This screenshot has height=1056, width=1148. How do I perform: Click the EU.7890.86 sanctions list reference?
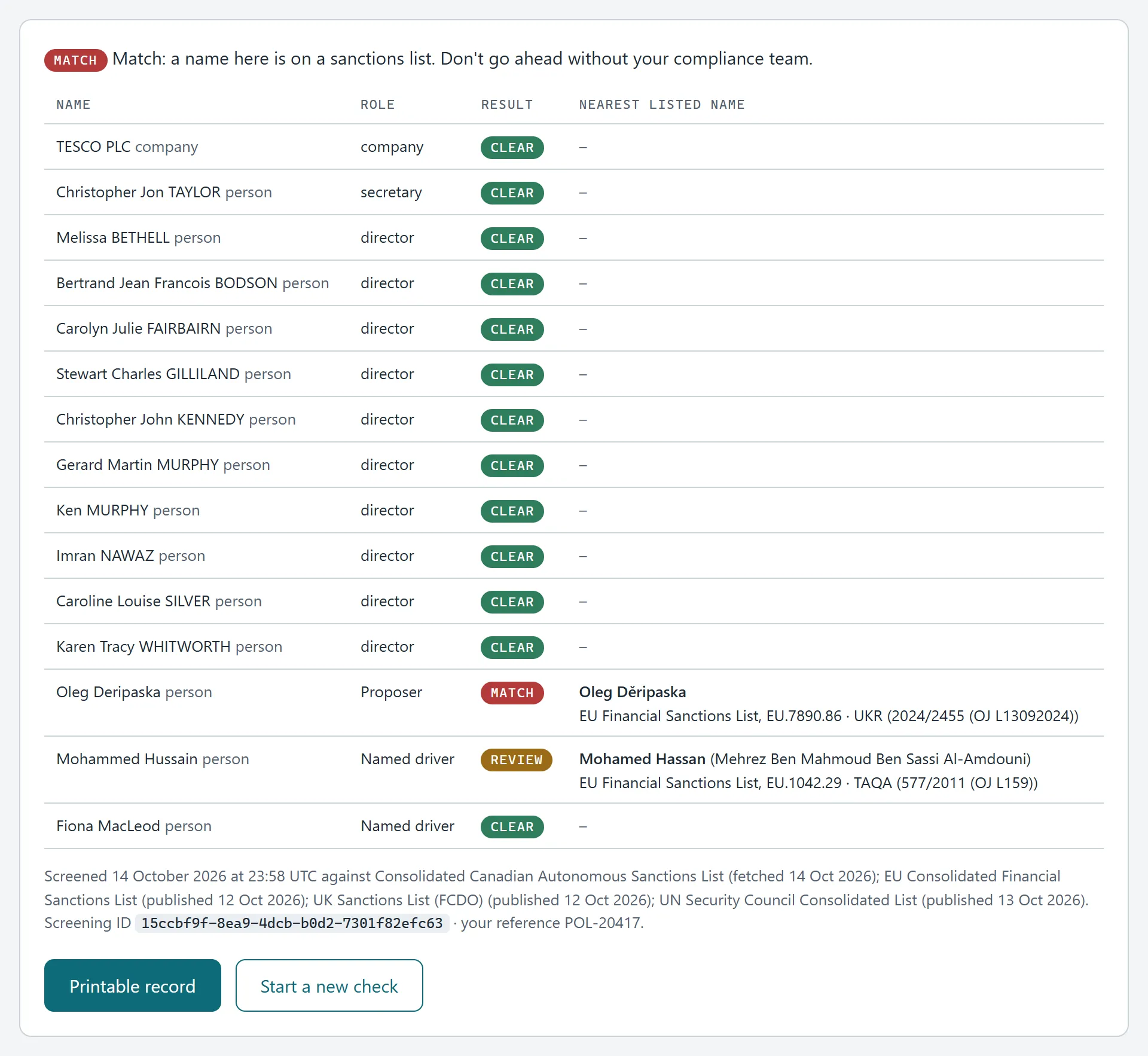point(804,716)
